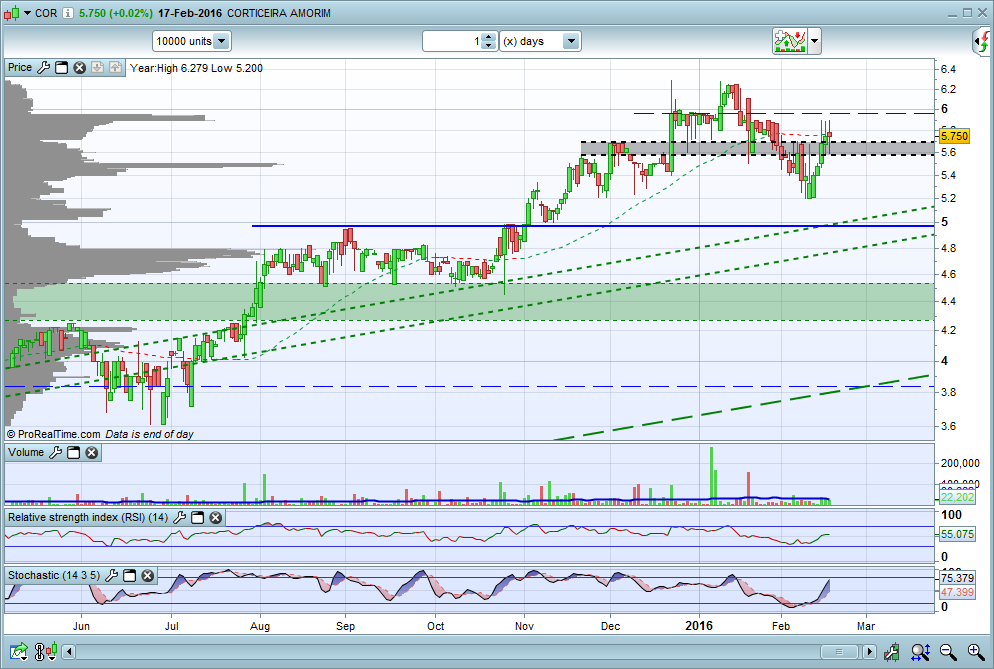Screen dimensions: 994x669
Task: Click the ProRealTime.com copyright link
Action: point(53,434)
